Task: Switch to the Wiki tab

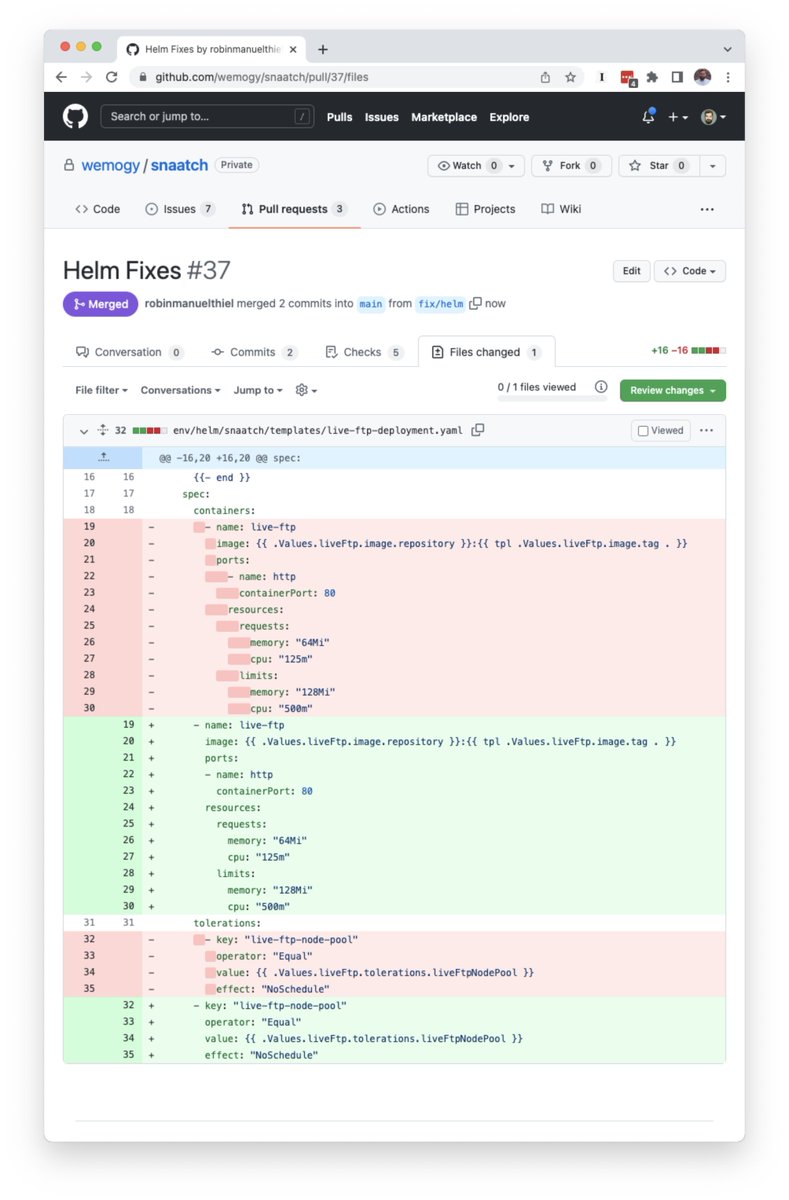Action: point(561,209)
